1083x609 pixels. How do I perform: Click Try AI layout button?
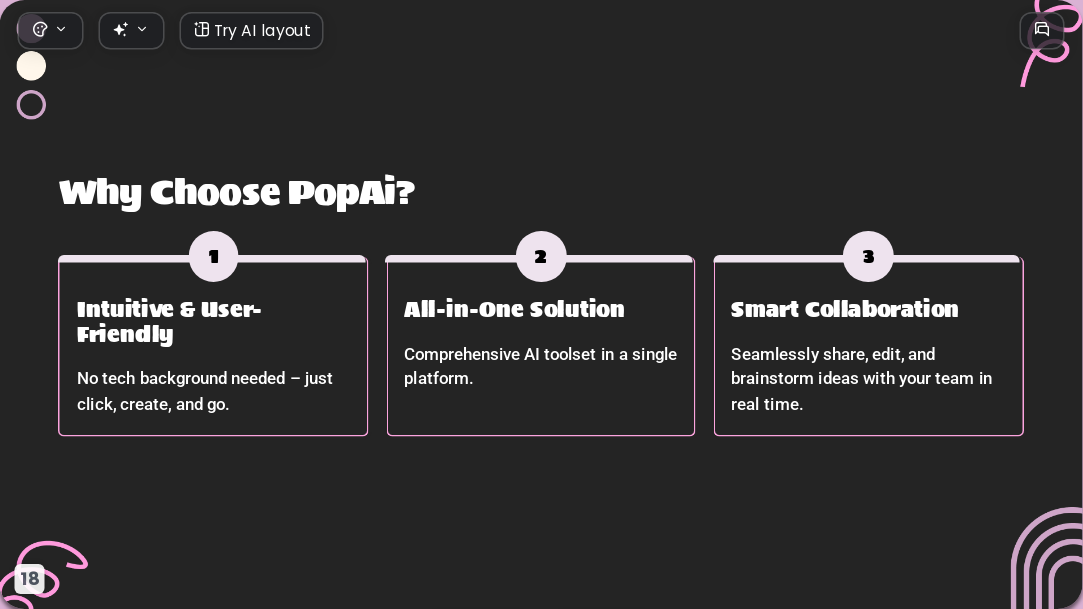(251, 30)
